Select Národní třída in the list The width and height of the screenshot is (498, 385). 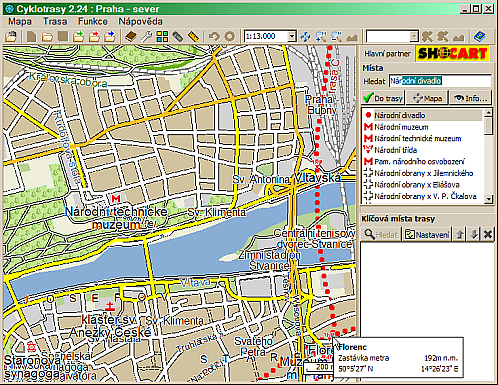click(423, 150)
